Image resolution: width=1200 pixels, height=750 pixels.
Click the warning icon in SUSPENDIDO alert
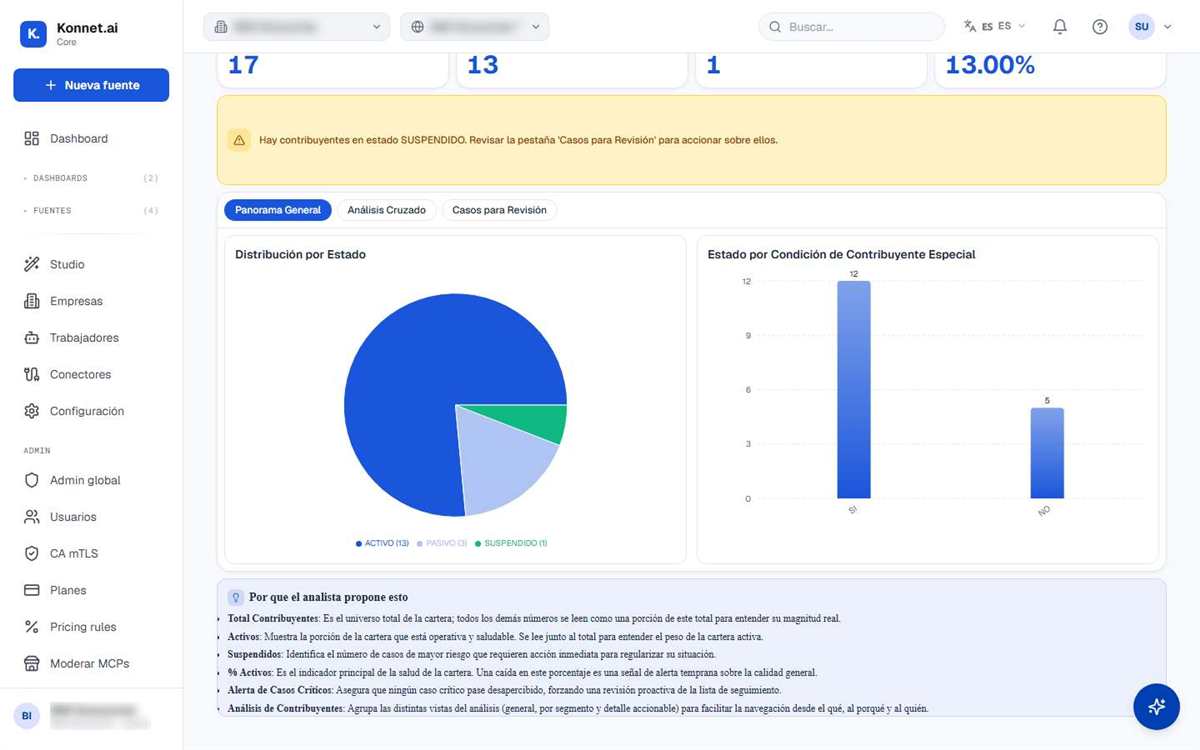pos(239,140)
